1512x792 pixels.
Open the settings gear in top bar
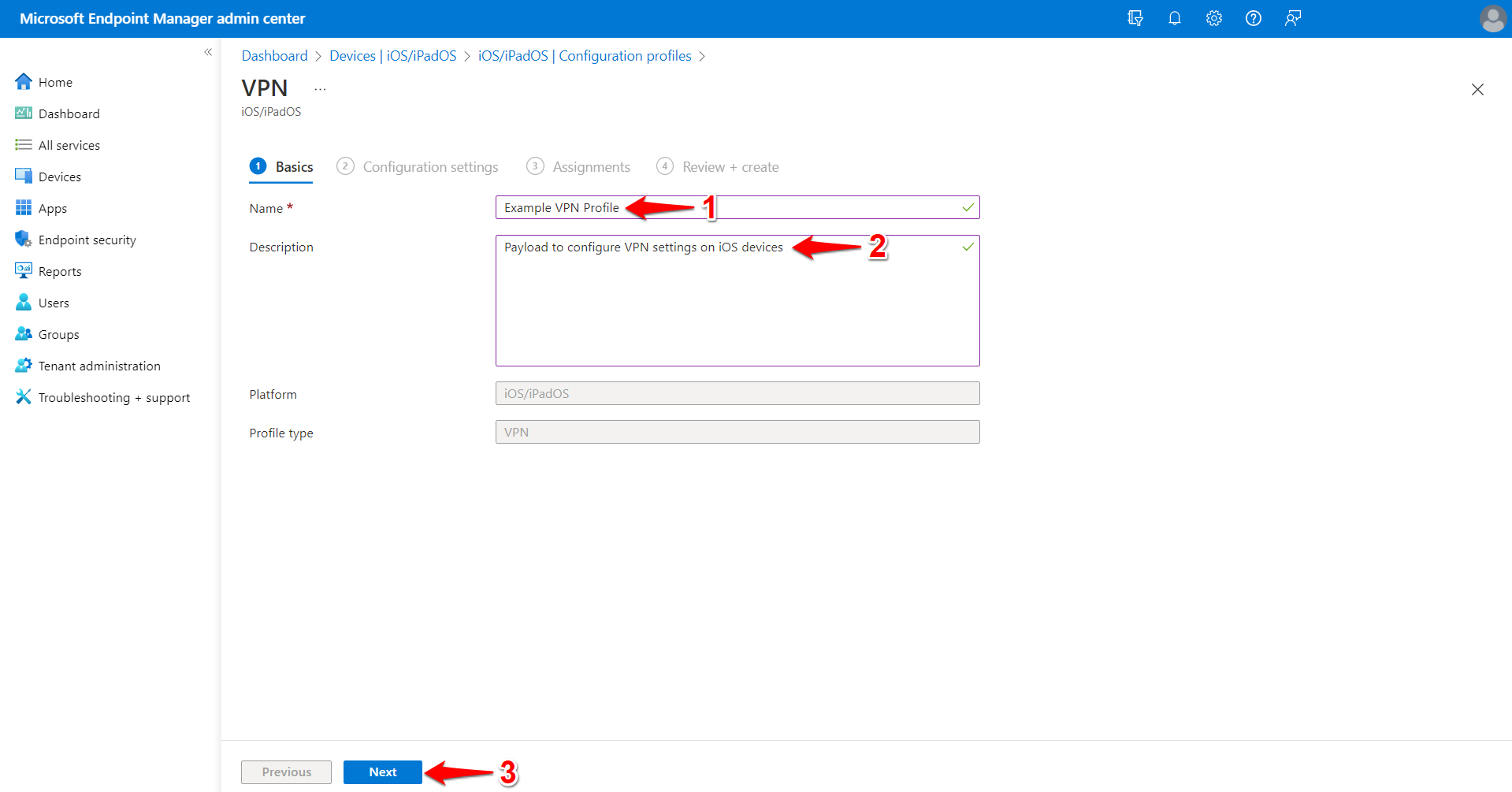tap(1213, 17)
